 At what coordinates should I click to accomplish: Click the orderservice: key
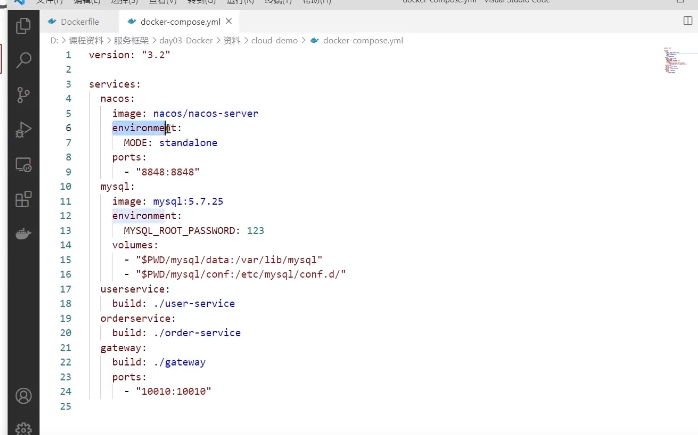[138, 318]
